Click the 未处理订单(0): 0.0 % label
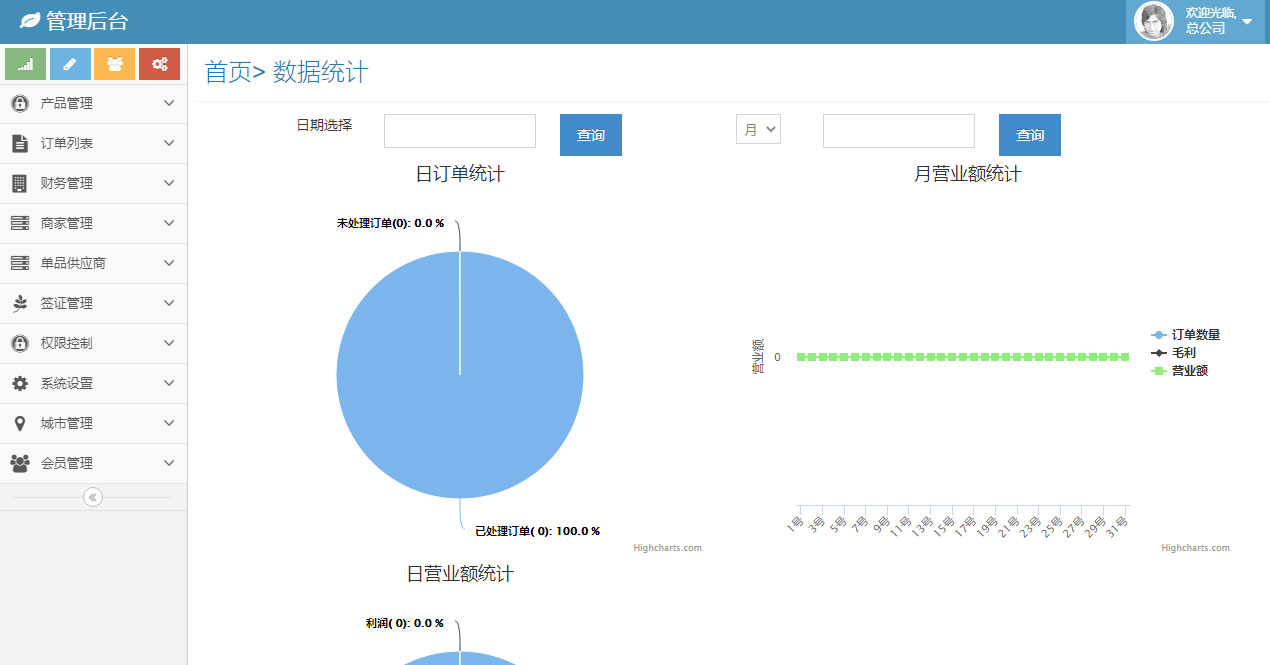 coord(390,223)
